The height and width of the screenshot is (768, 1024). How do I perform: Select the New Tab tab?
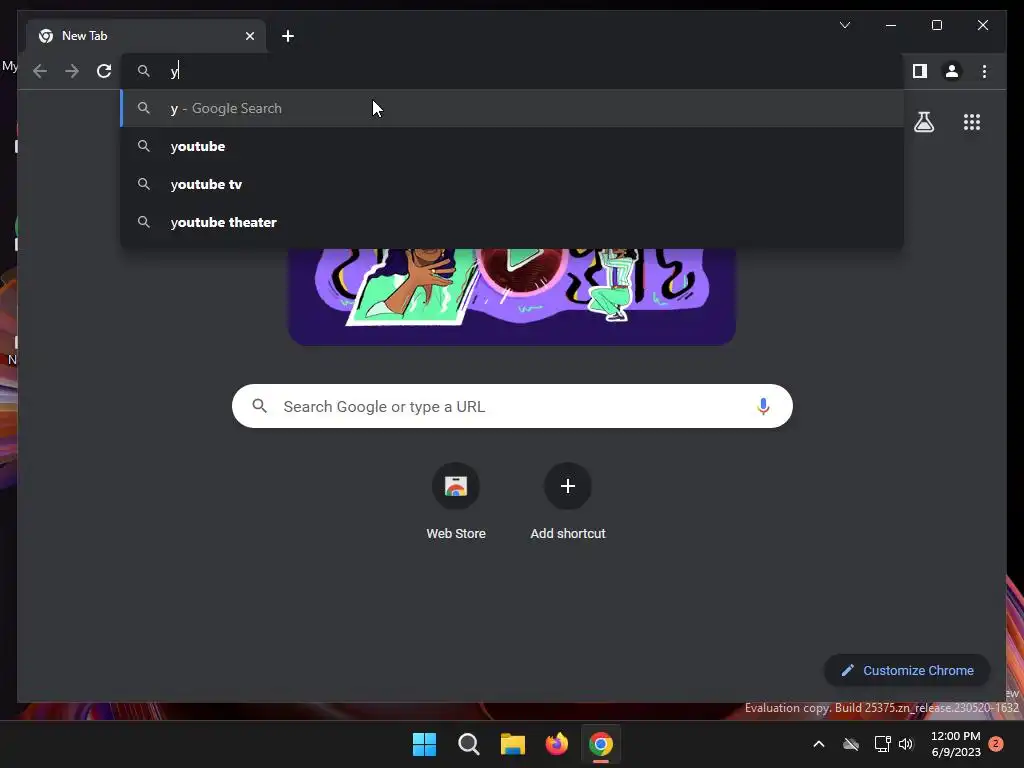click(146, 36)
